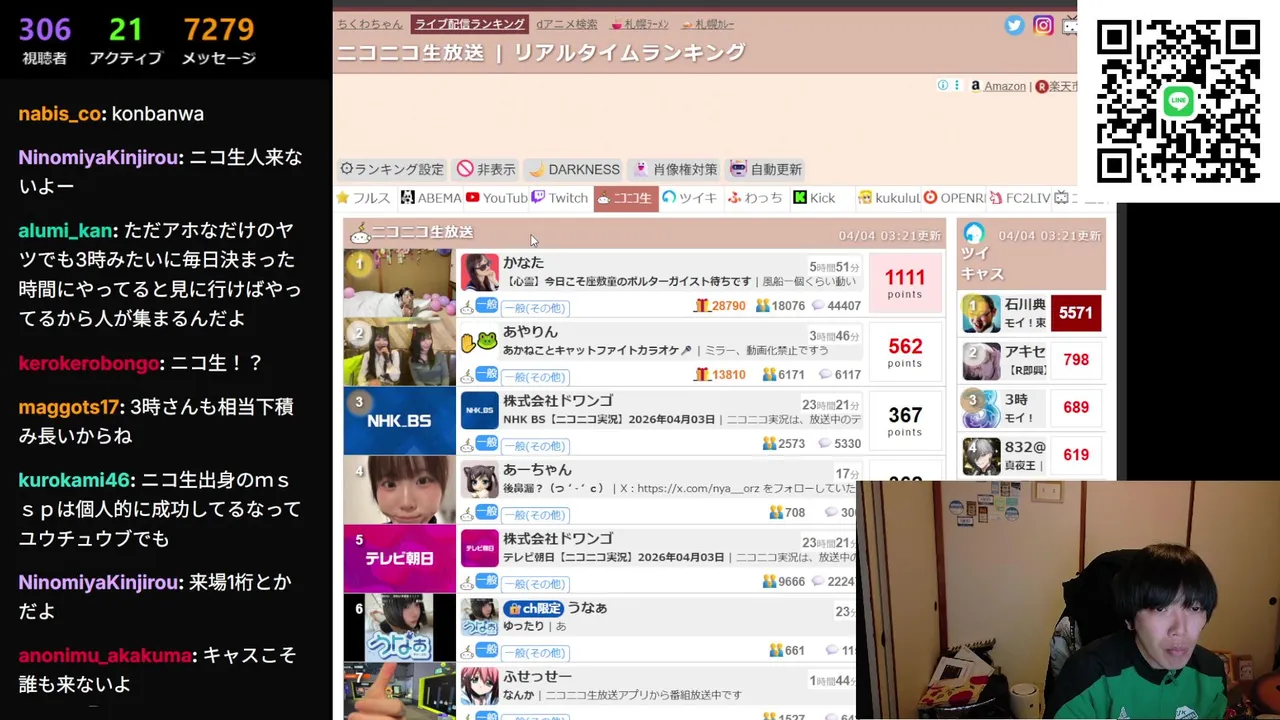Open アキセ rank 2 TwitCasting entry
The height and width of the screenshot is (720, 1280).
click(1032, 360)
